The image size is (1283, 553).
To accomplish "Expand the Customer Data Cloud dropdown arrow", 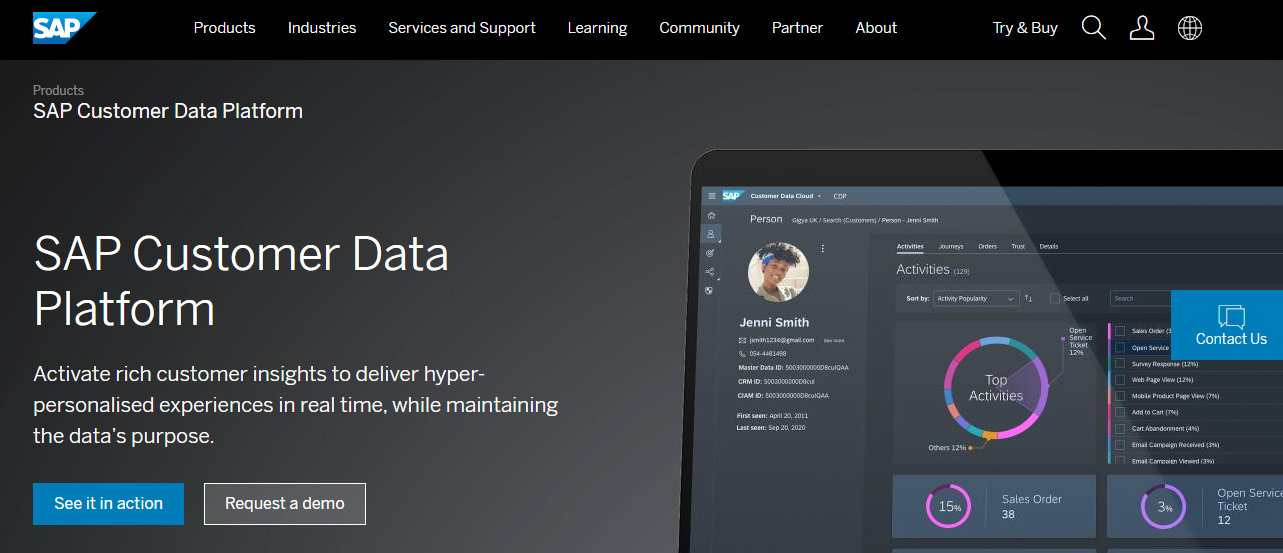I will (x=819, y=196).
